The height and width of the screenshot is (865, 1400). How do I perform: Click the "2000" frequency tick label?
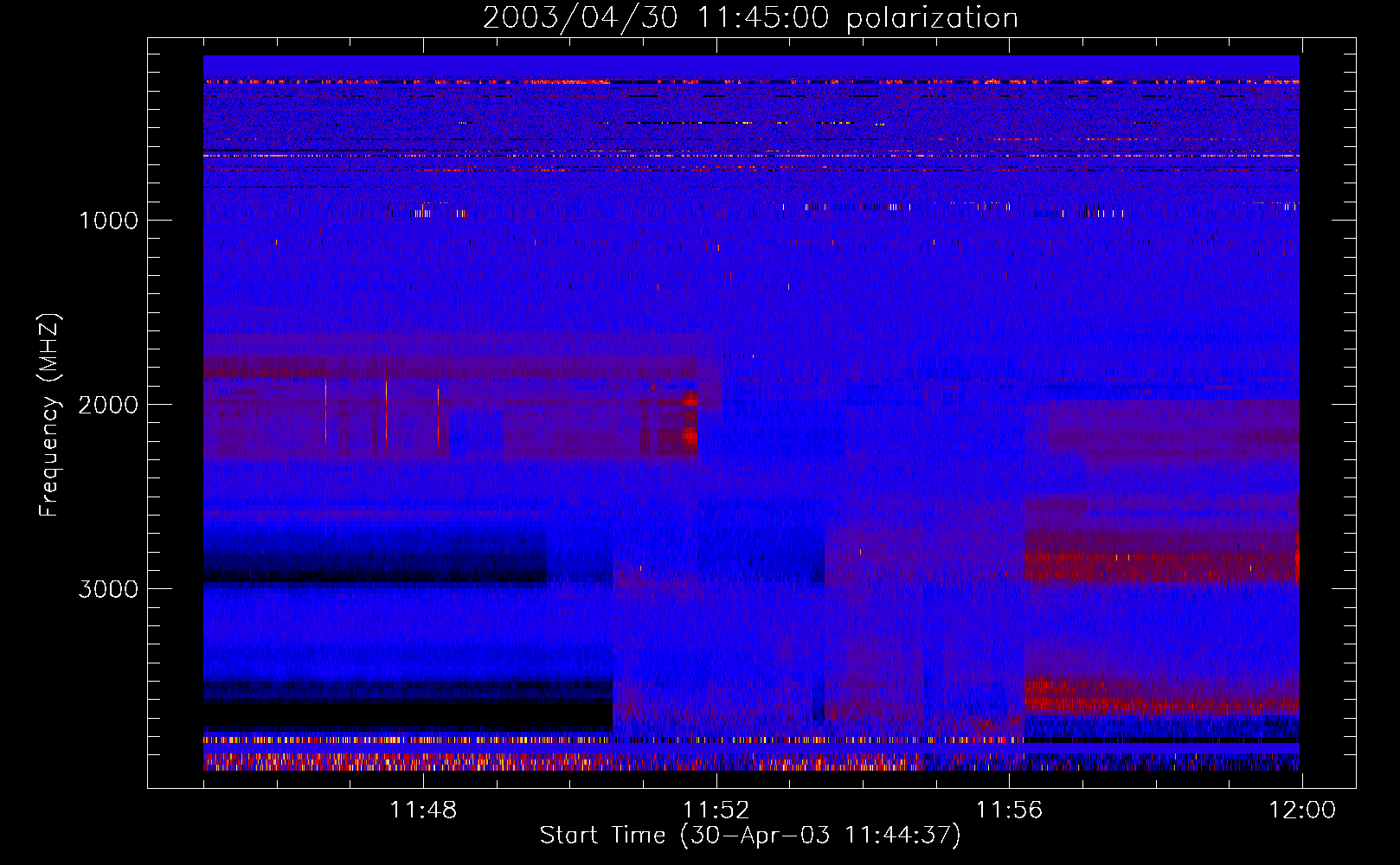click(x=108, y=404)
